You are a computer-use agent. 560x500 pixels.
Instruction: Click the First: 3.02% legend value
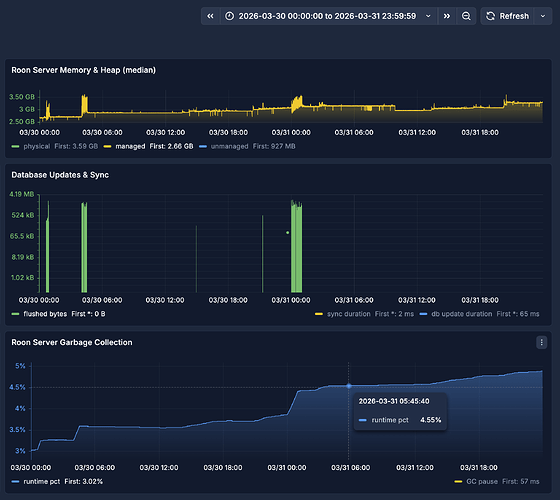pos(84,481)
